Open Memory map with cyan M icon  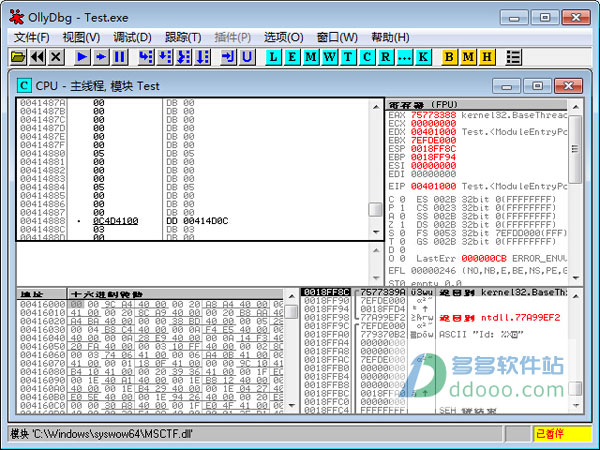click(x=311, y=57)
